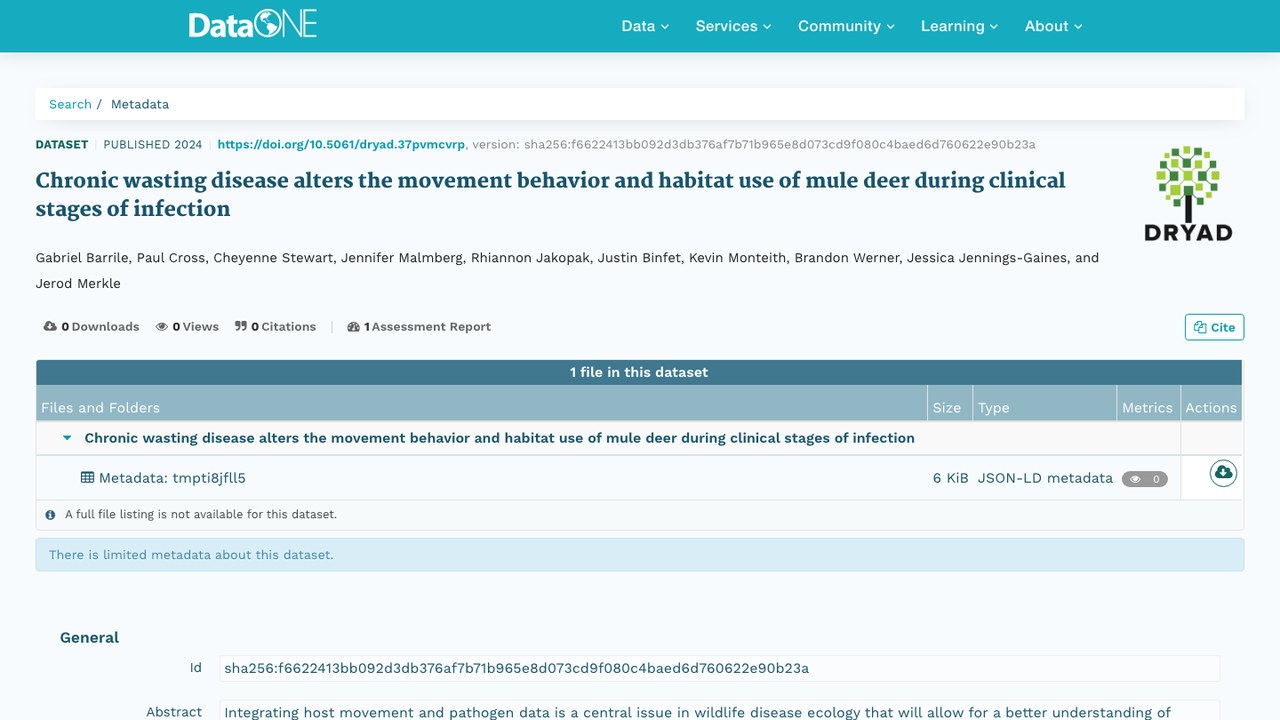Click the JSON-LD metadata type cell

coord(1045,478)
